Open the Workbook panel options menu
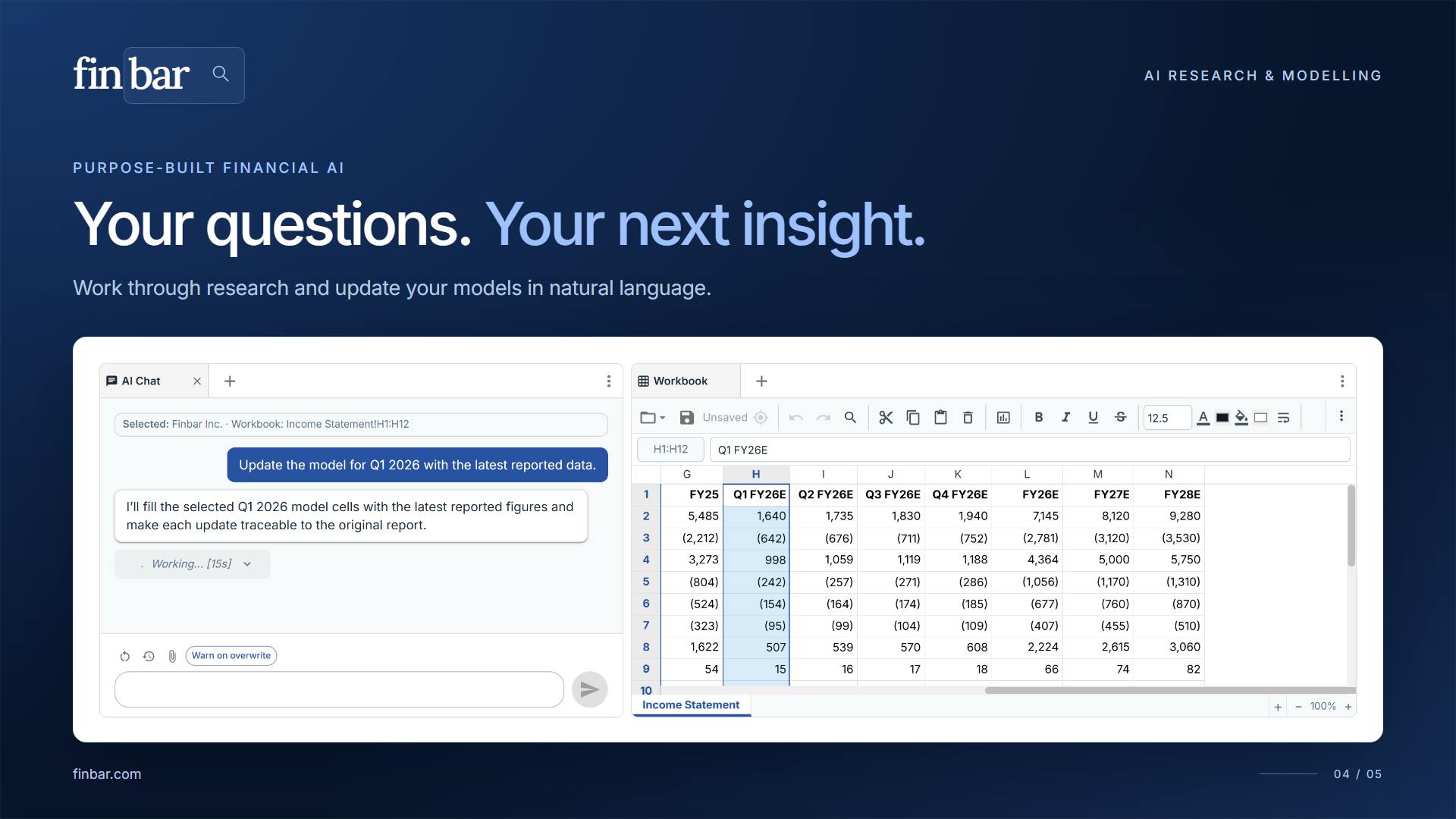The width and height of the screenshot is (1456, 819). [1341, 381]
